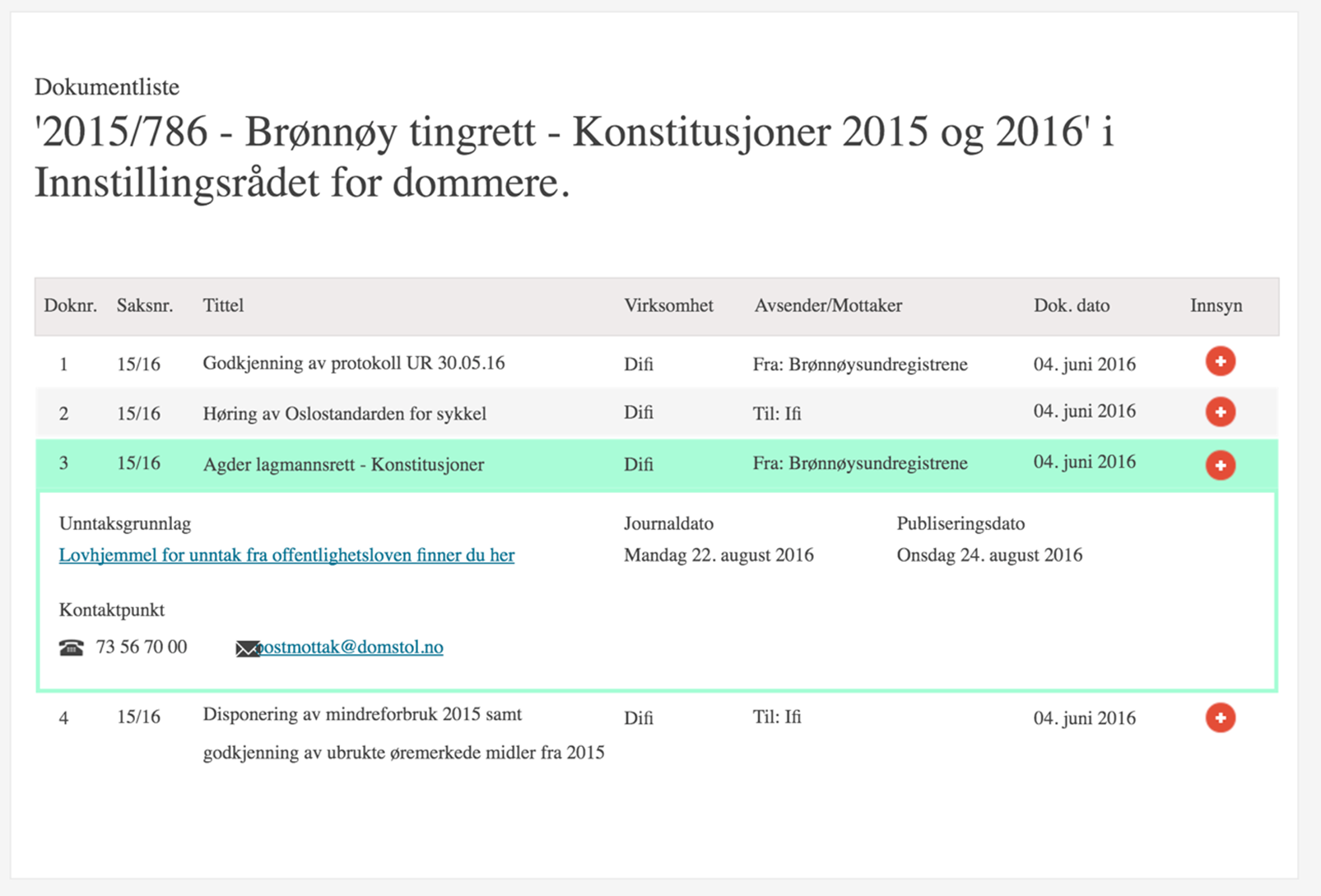
Task: Click 'Dok. dato' column header
Action: (1072, 305)
